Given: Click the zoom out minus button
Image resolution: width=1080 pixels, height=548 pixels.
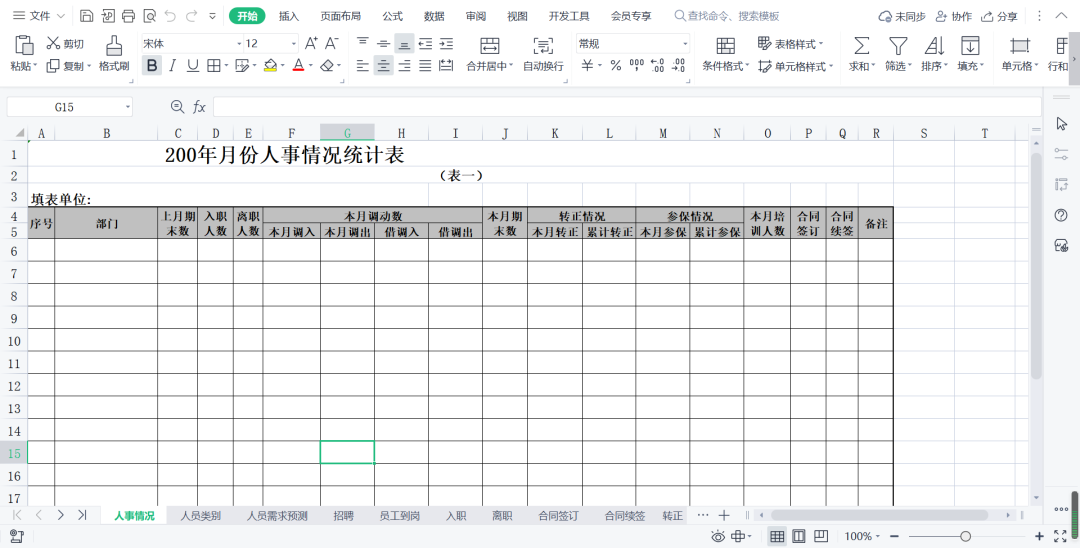Looking at the screenshot, I should (x=894, y=536).
